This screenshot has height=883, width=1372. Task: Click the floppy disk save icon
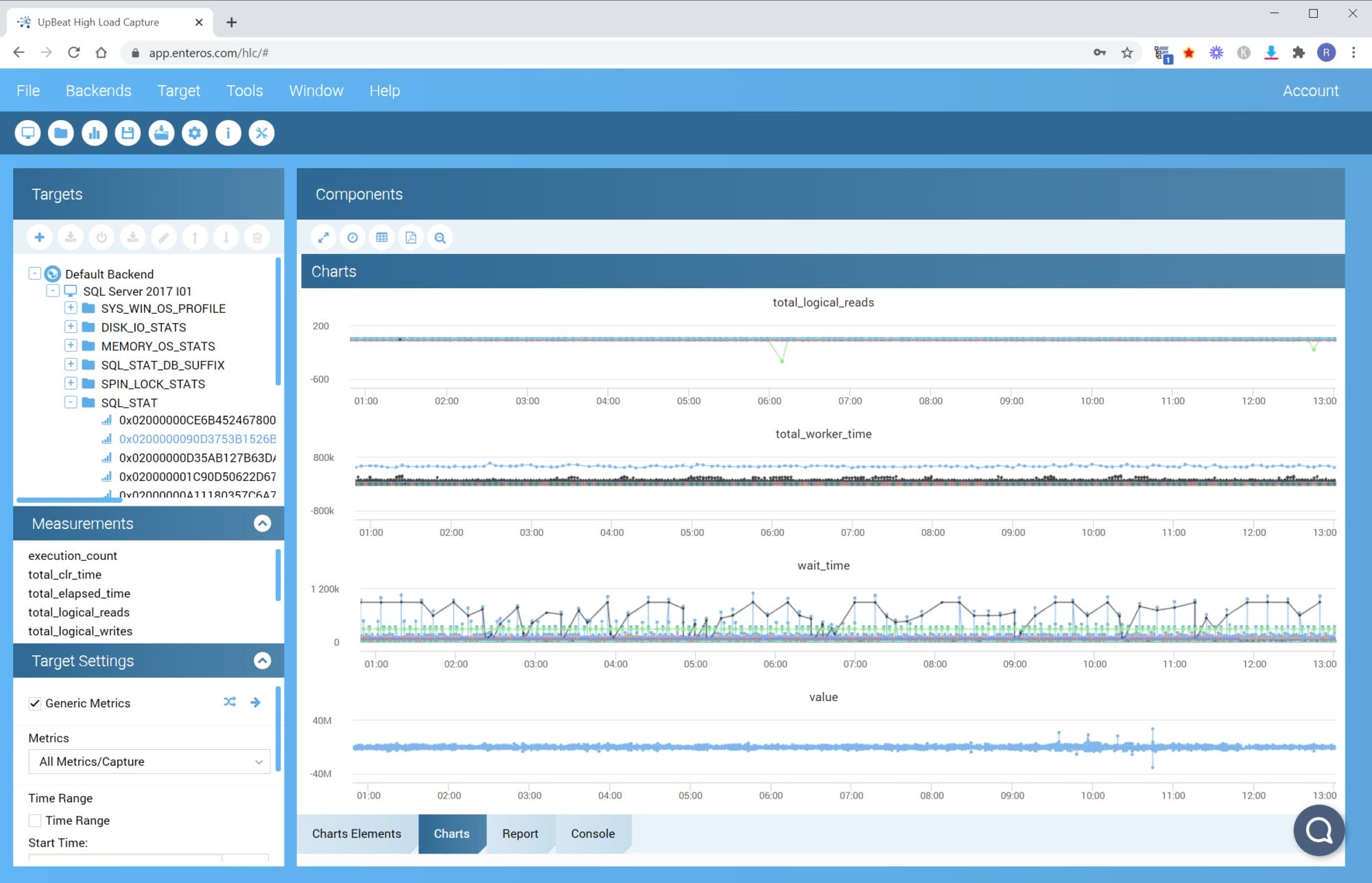(128, 133)
